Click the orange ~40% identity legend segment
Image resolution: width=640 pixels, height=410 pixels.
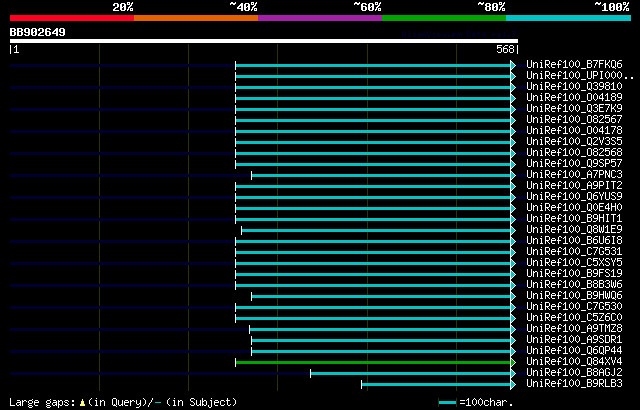click(196, 18)
